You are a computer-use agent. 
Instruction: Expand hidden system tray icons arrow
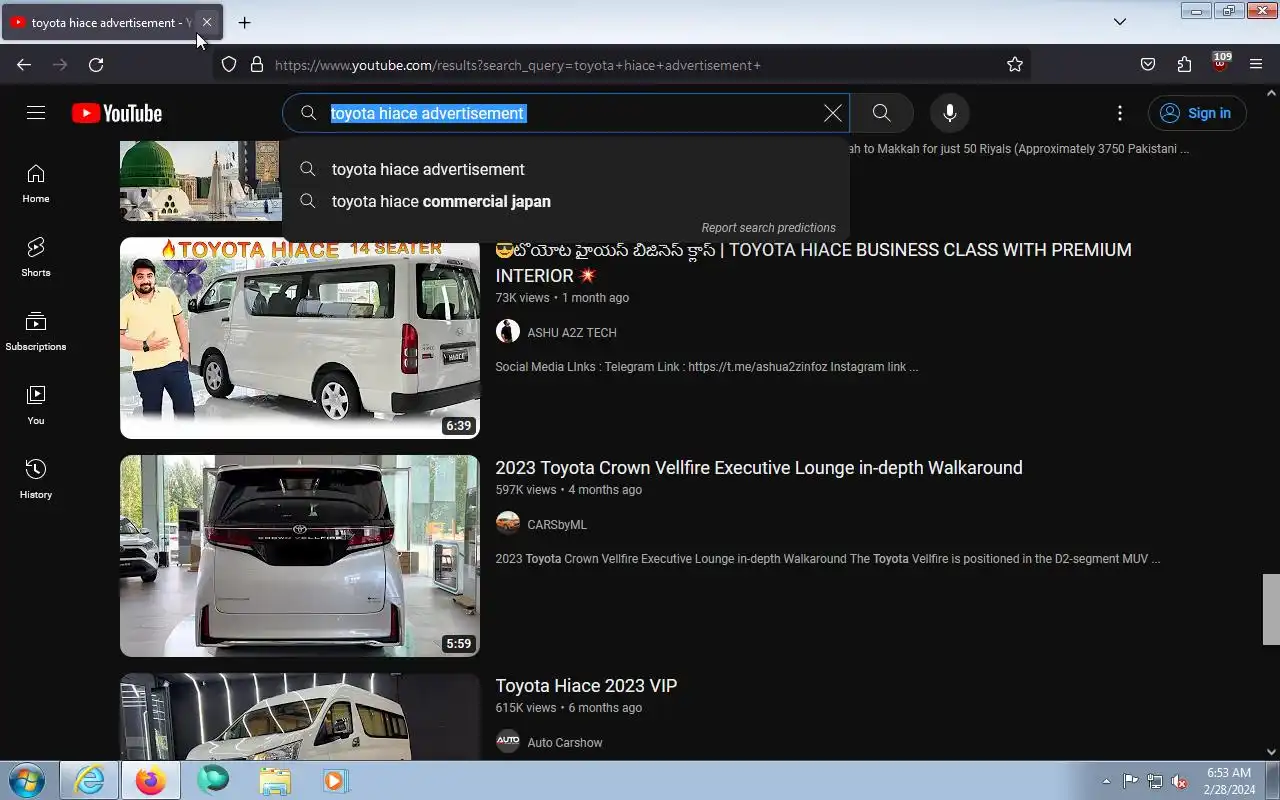[1106, 781]
